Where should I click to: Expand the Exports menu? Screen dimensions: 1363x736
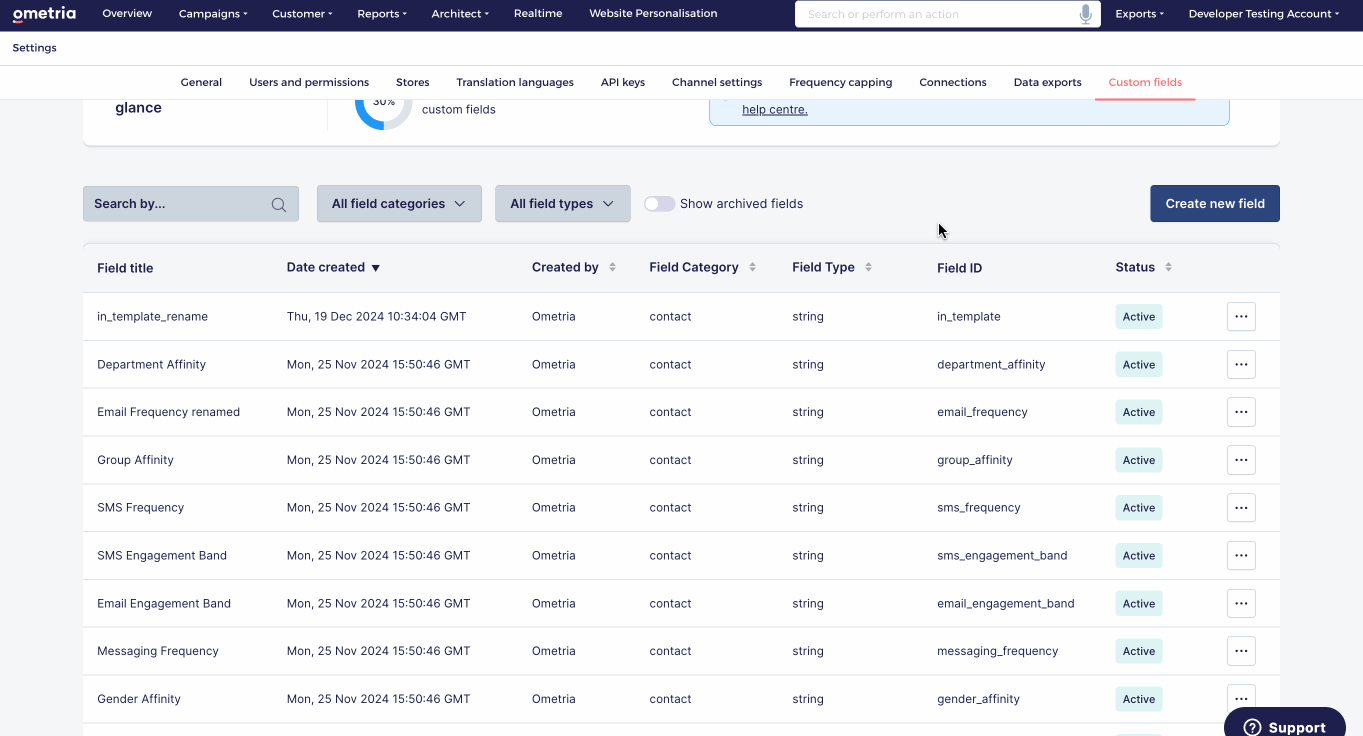[1140, 14]
